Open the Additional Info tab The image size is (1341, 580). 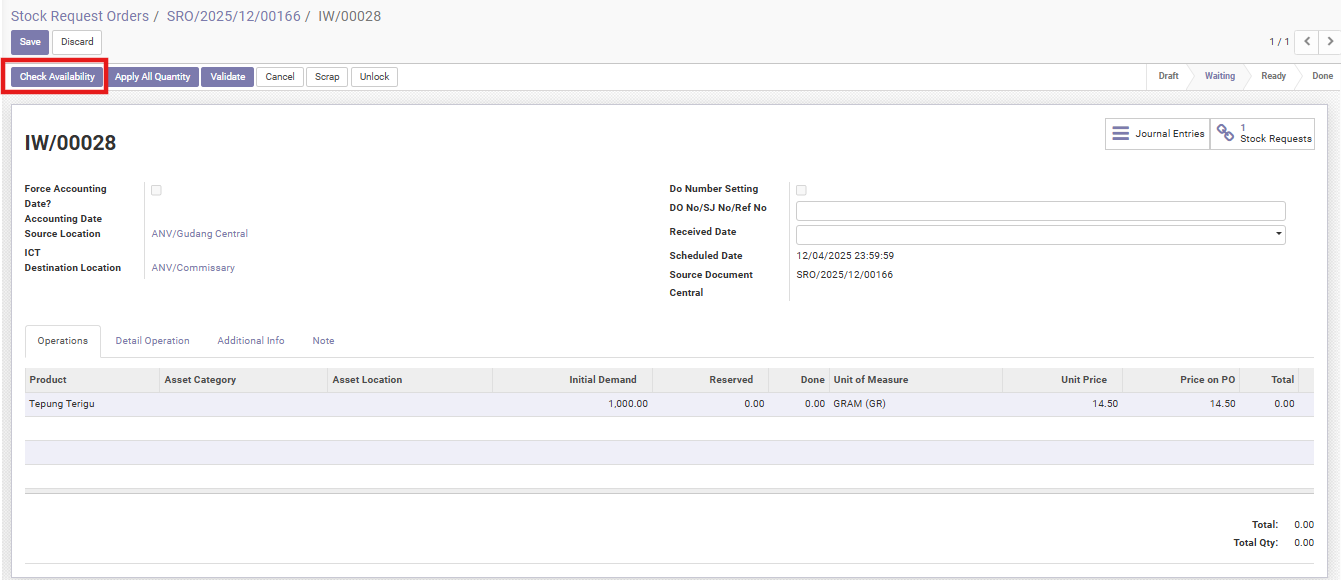tap(251, 341)
